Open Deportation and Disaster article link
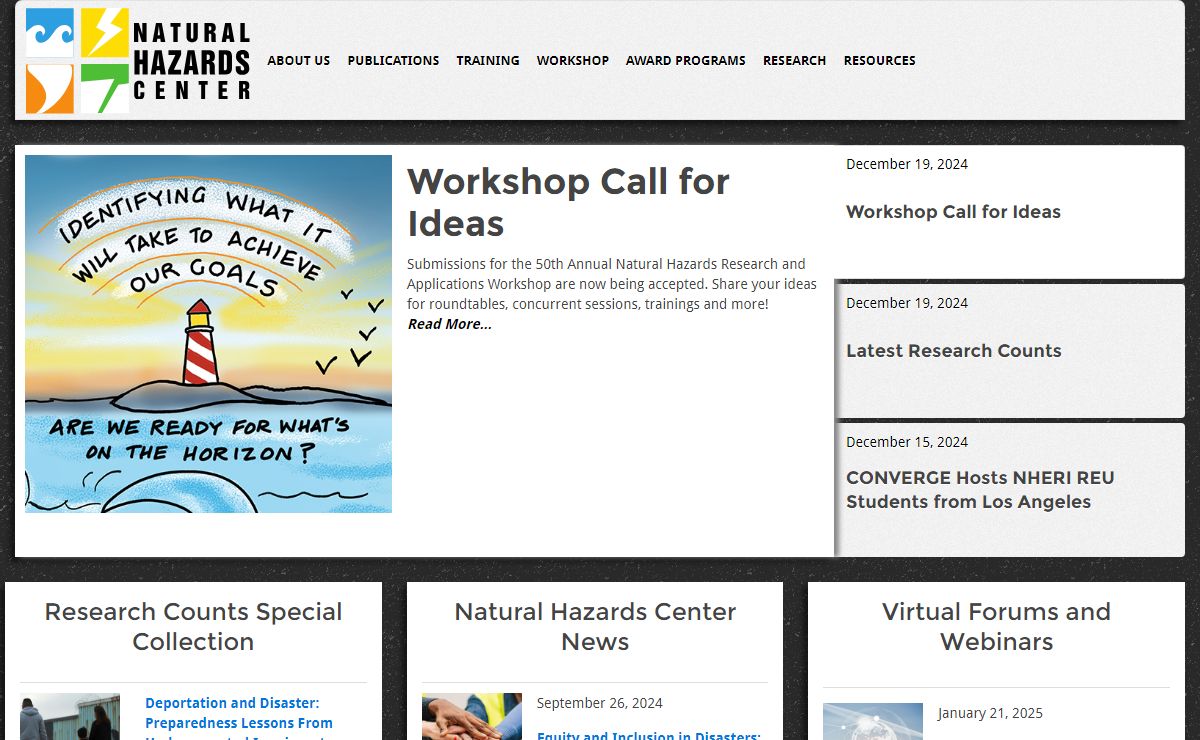The width and height of the screenshot is (1200, 740). click(x=239, y=720)
